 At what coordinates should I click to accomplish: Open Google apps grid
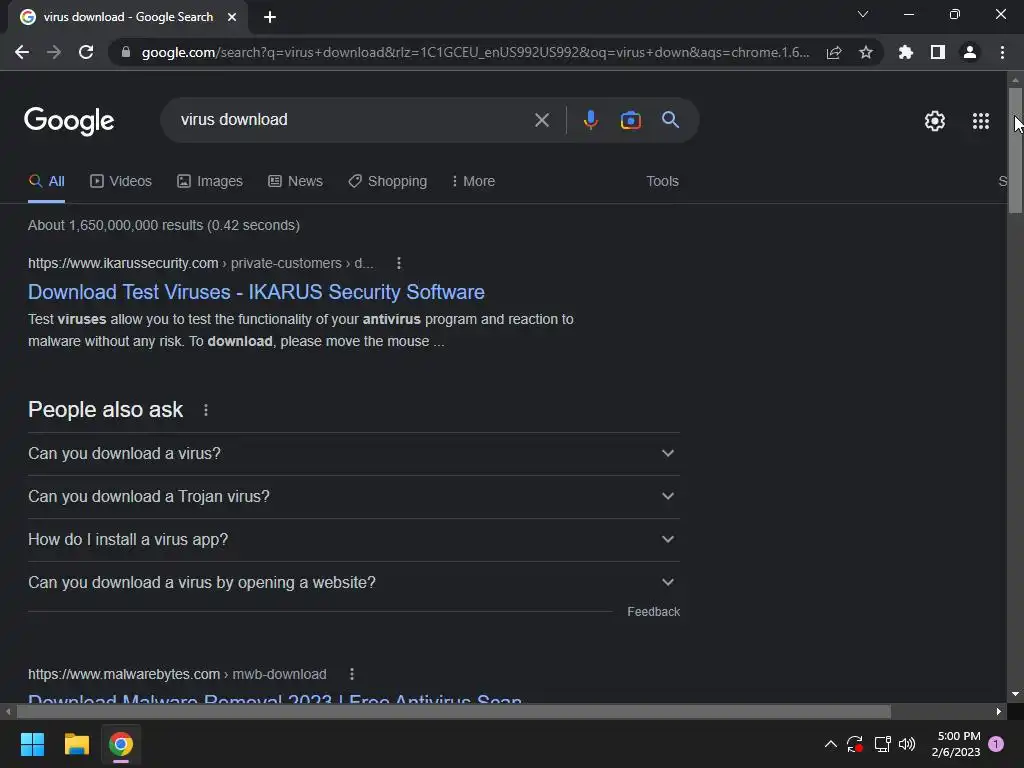981,121
